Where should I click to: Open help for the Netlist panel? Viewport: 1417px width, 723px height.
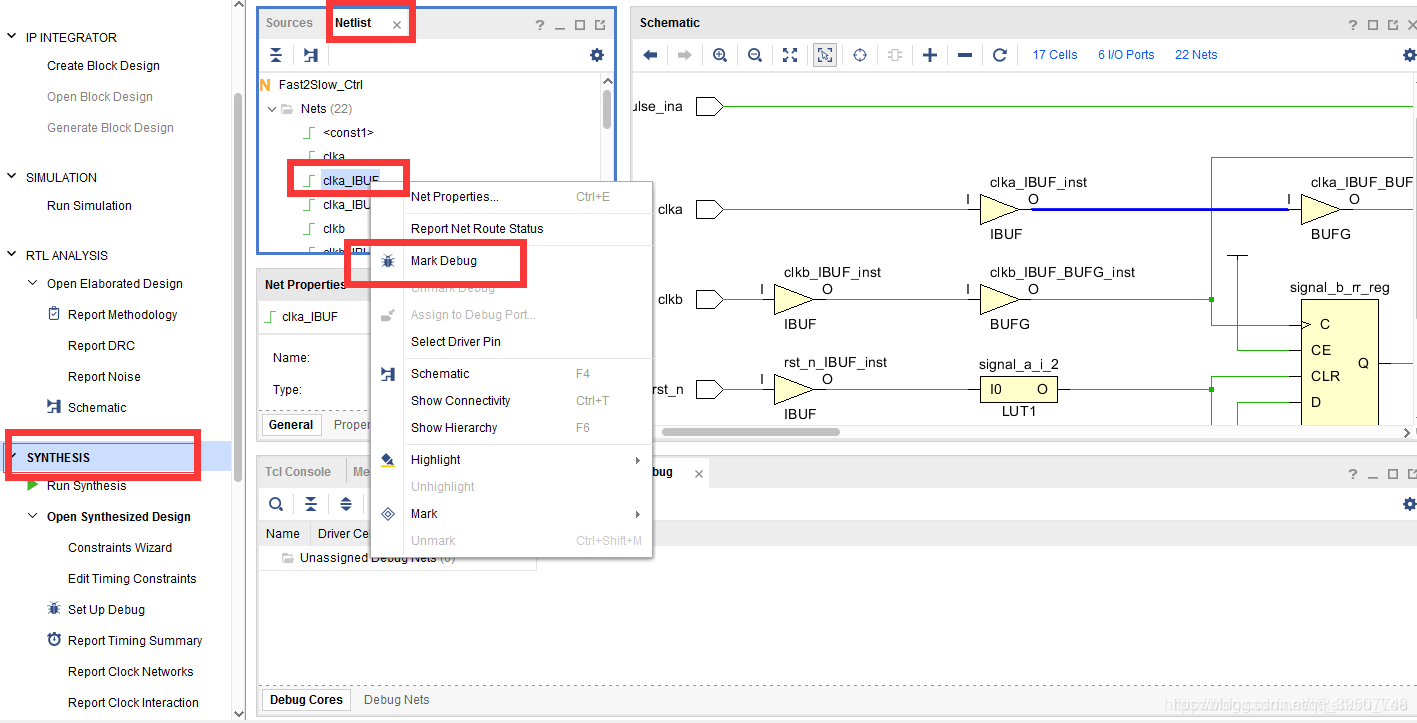(540, 25)
